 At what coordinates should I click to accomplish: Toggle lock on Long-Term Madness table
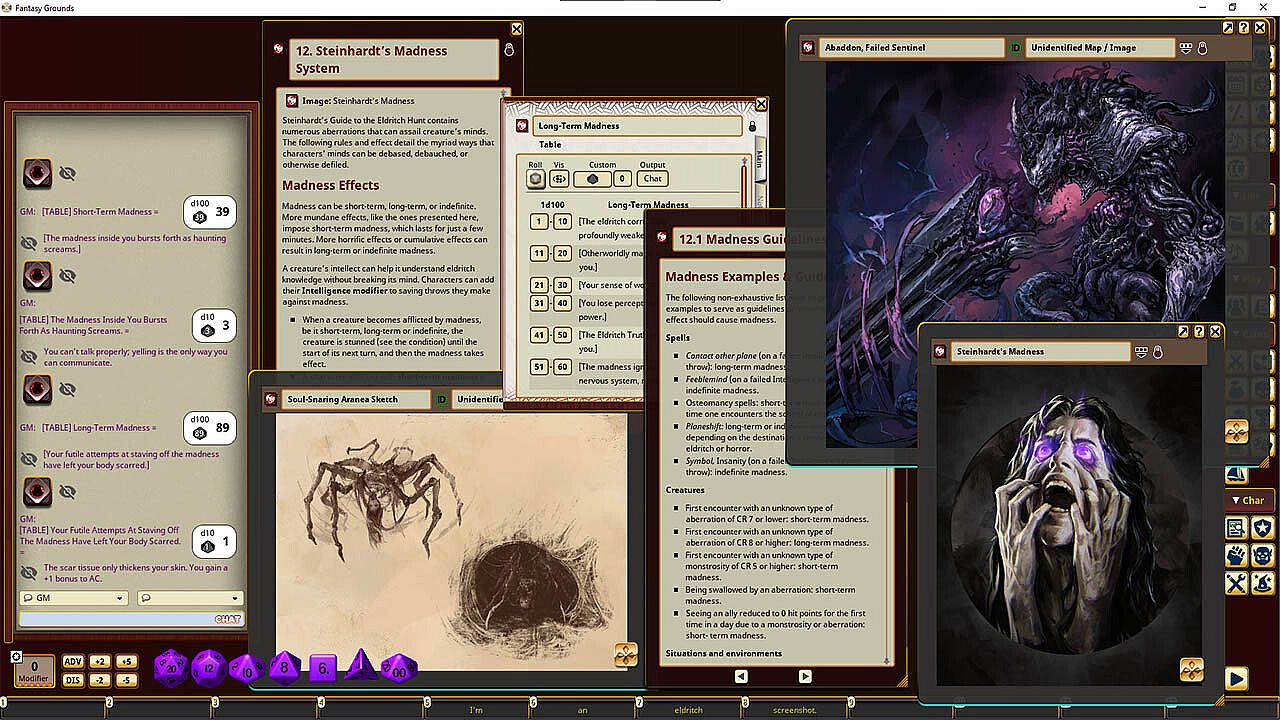pyautogui.click(x=752, y=126)
